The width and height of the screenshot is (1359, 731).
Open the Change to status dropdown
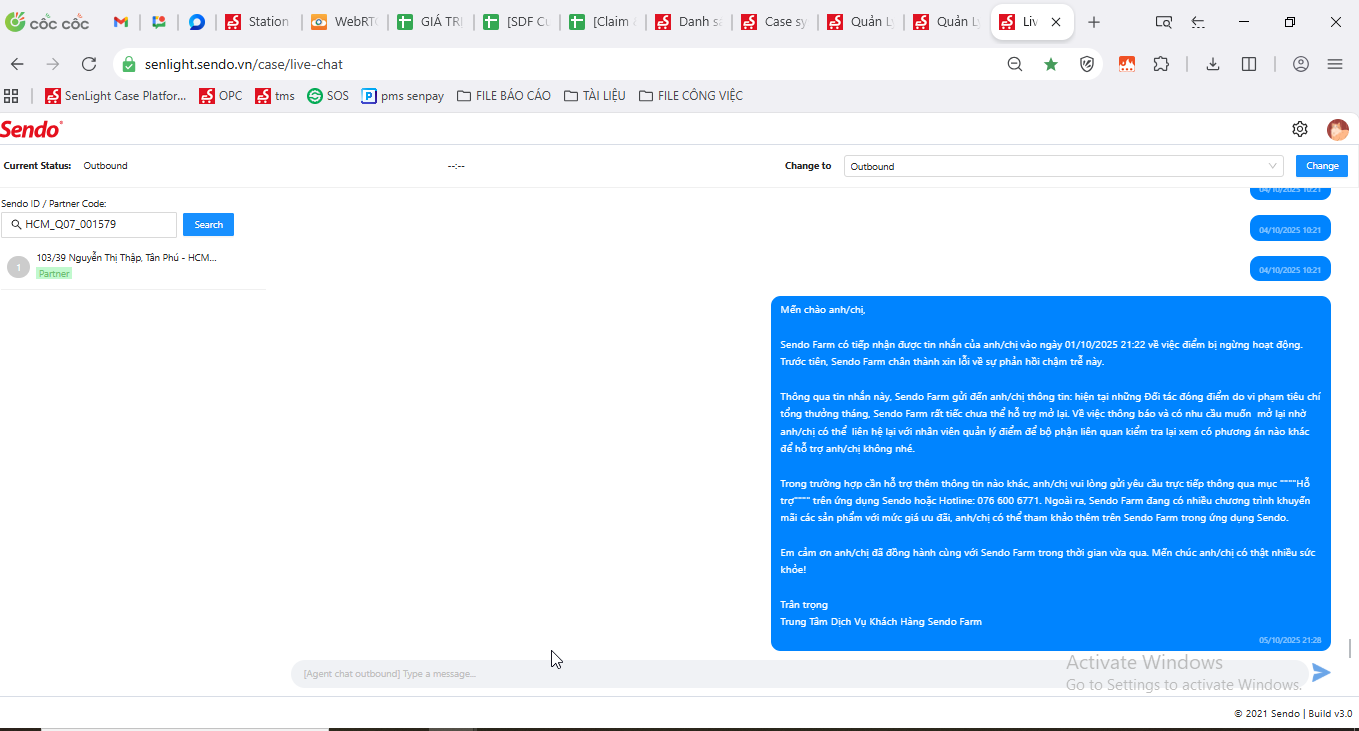1064,166
